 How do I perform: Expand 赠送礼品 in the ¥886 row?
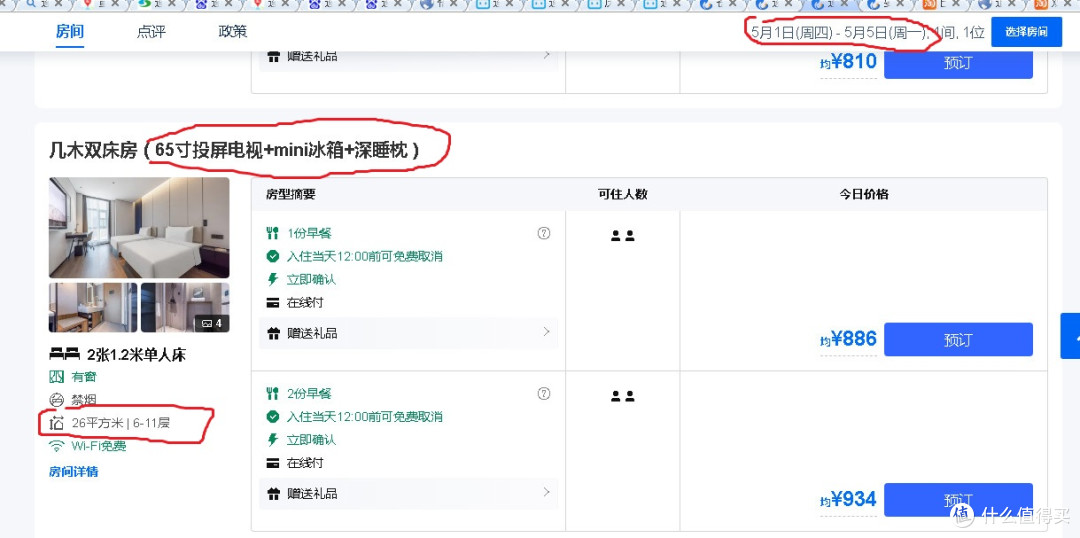(408, 333)
